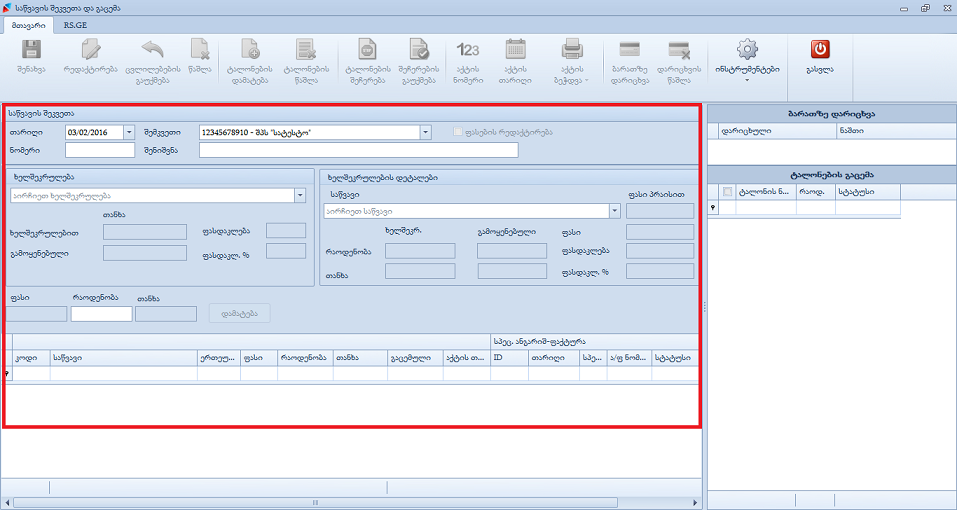Click დარიცხვის წაშლა card delete icon
The image size is (957, 510).
coord(679,49)
